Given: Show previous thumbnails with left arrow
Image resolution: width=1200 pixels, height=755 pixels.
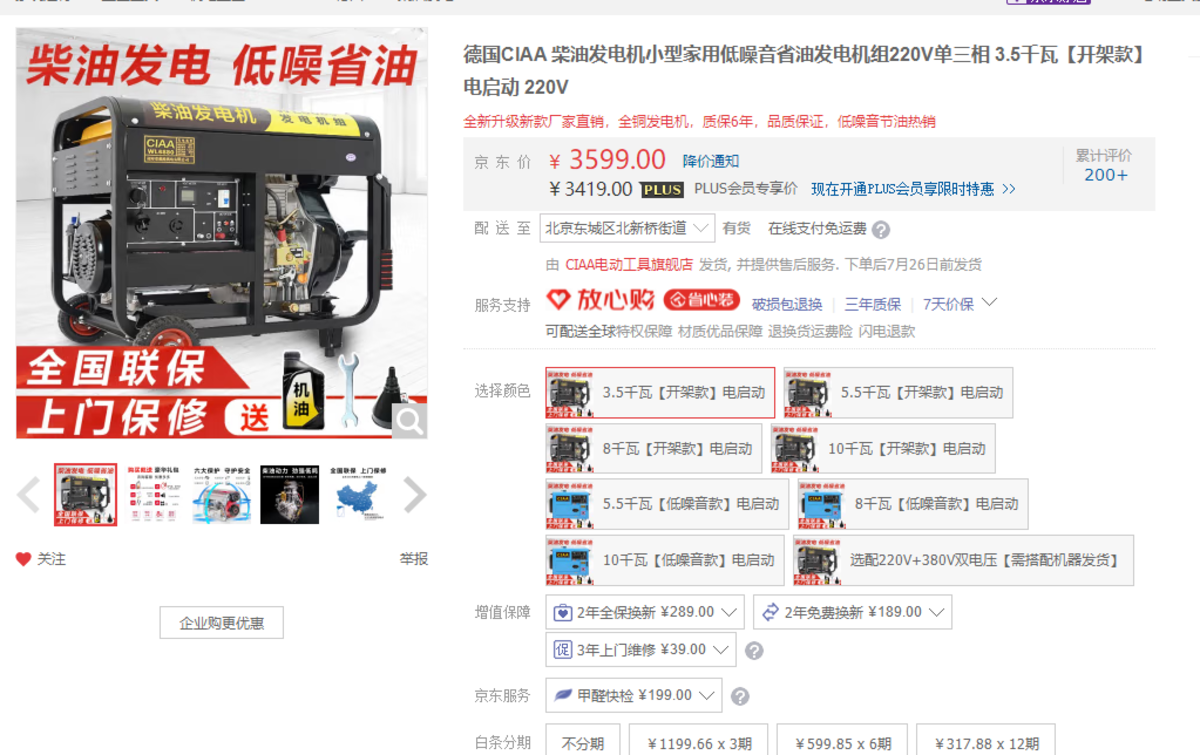Looking at the screenshot, I should coord(28,495).
